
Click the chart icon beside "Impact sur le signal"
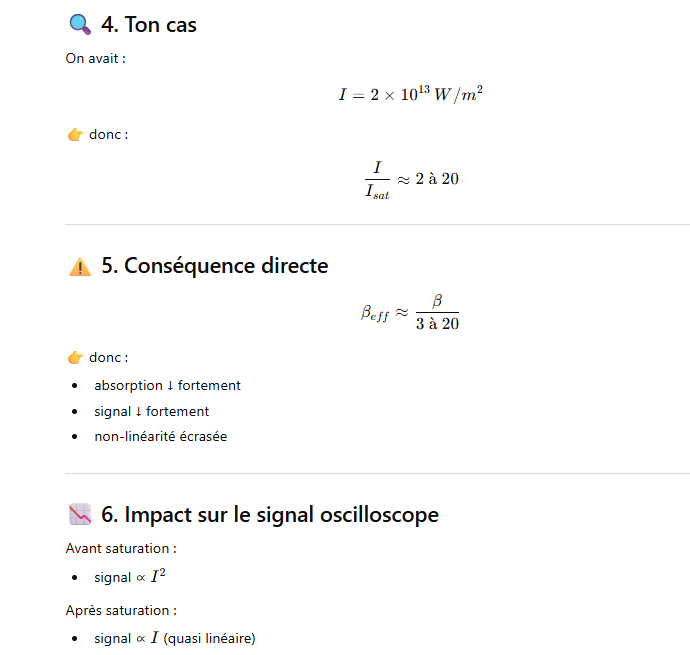click(79, 515)
